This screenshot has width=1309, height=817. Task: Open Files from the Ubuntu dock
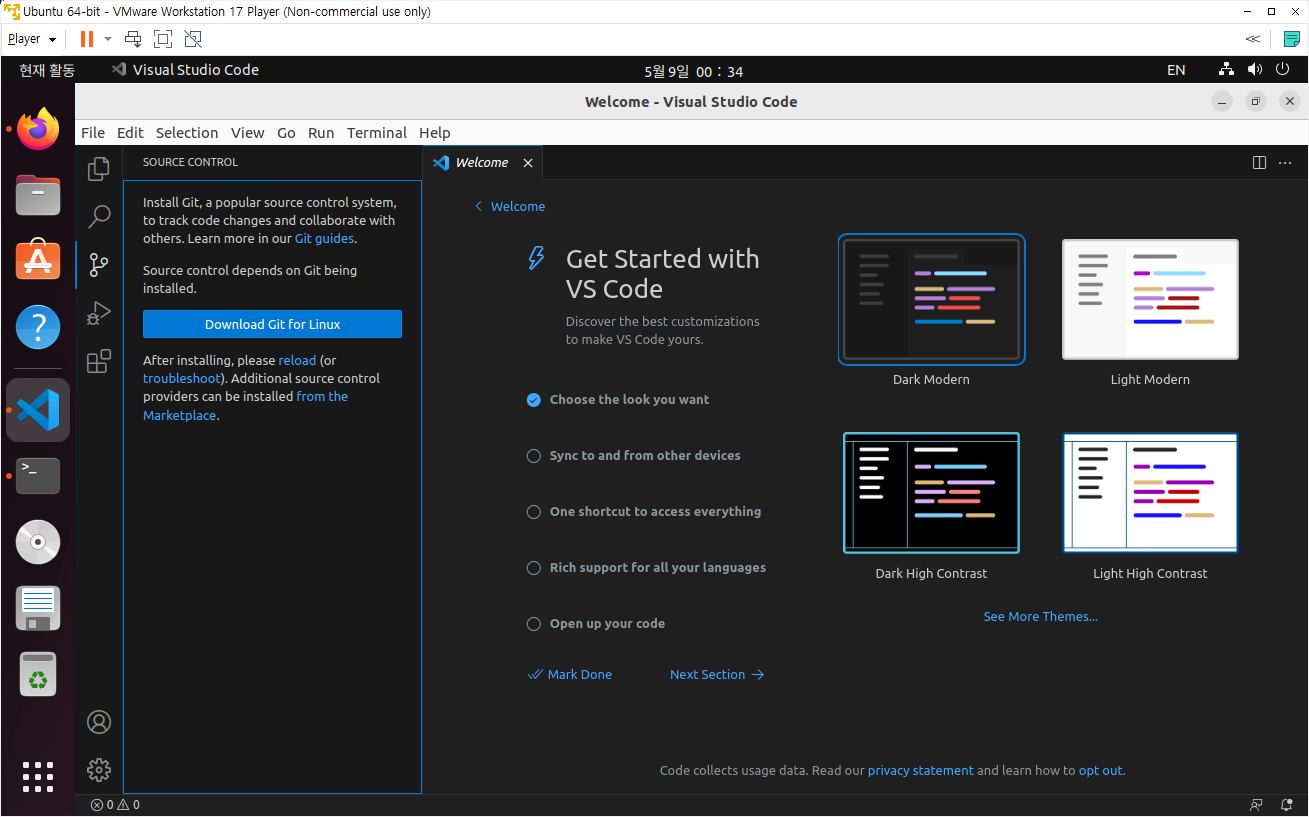(x=38, y=195)
